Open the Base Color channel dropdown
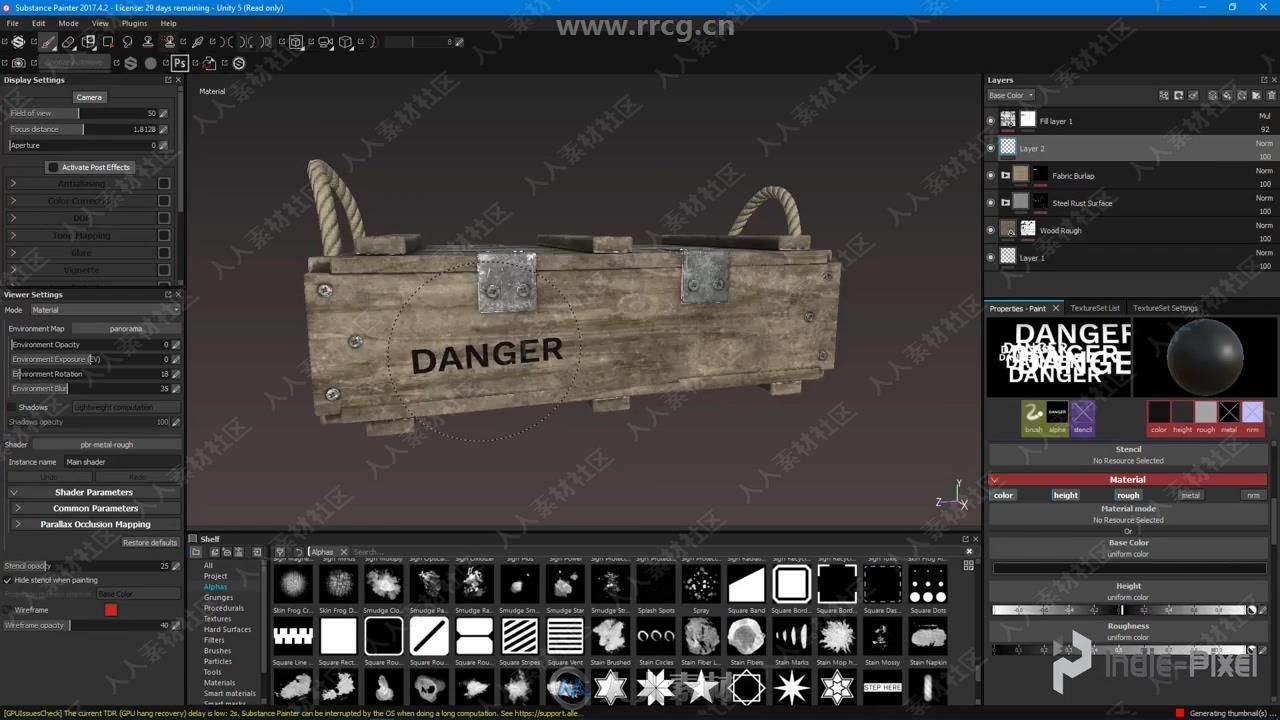The width and height of the screenshot is (1280, 720). click(1011, 96)
